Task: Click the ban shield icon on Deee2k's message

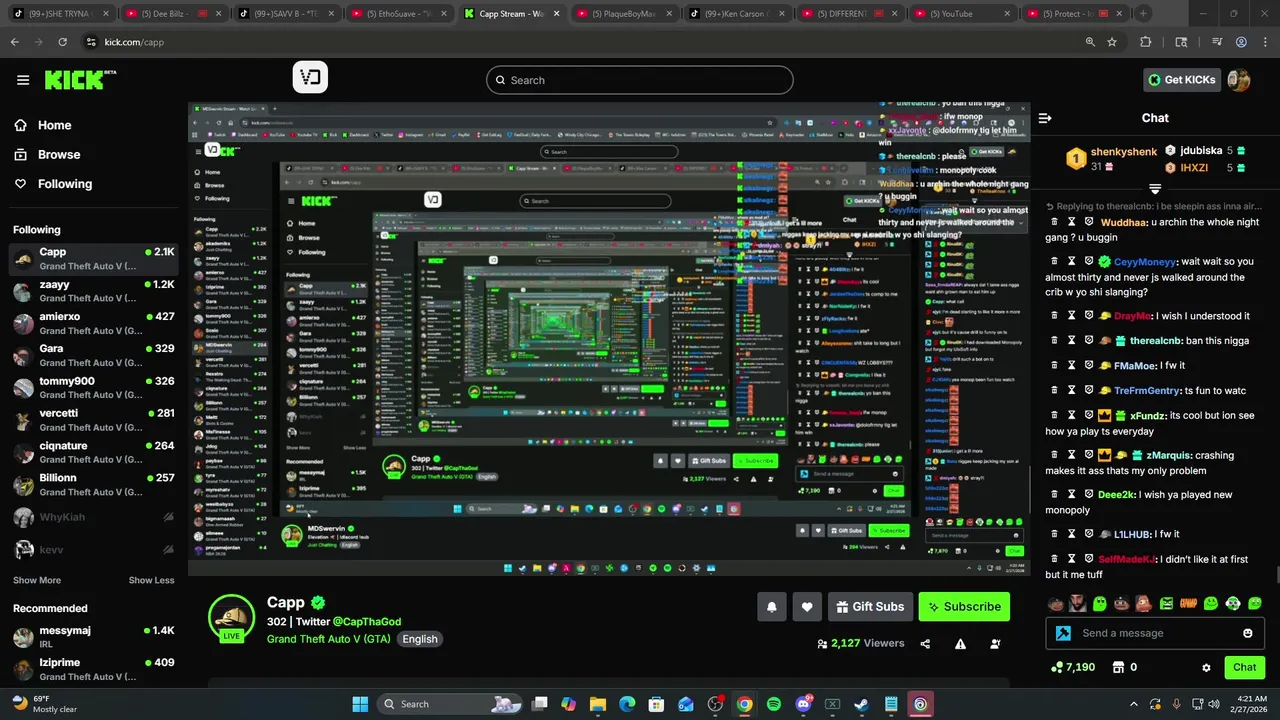Action: click(1089, 494)
